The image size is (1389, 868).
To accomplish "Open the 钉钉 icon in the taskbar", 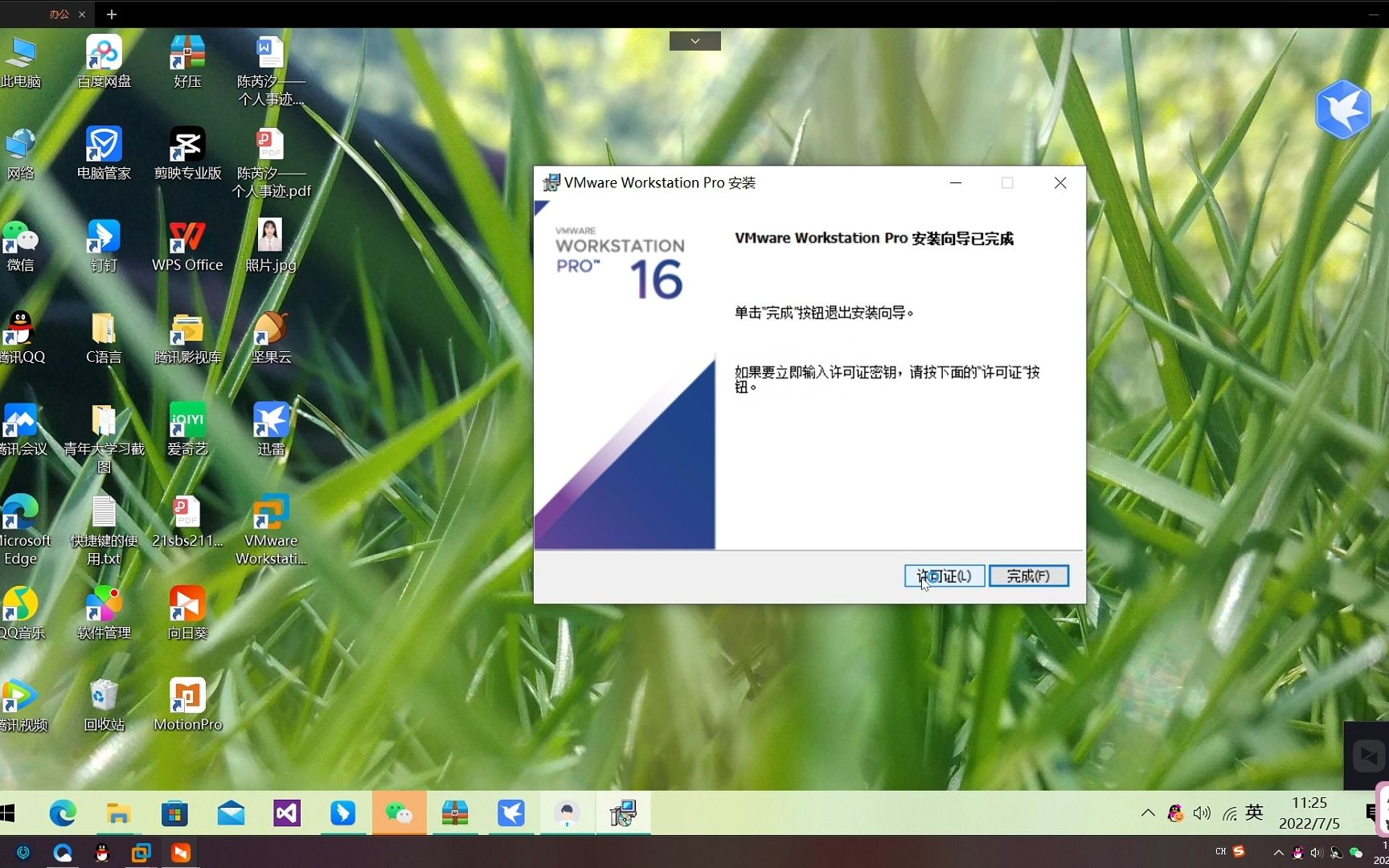I will [x=343, y=813].
